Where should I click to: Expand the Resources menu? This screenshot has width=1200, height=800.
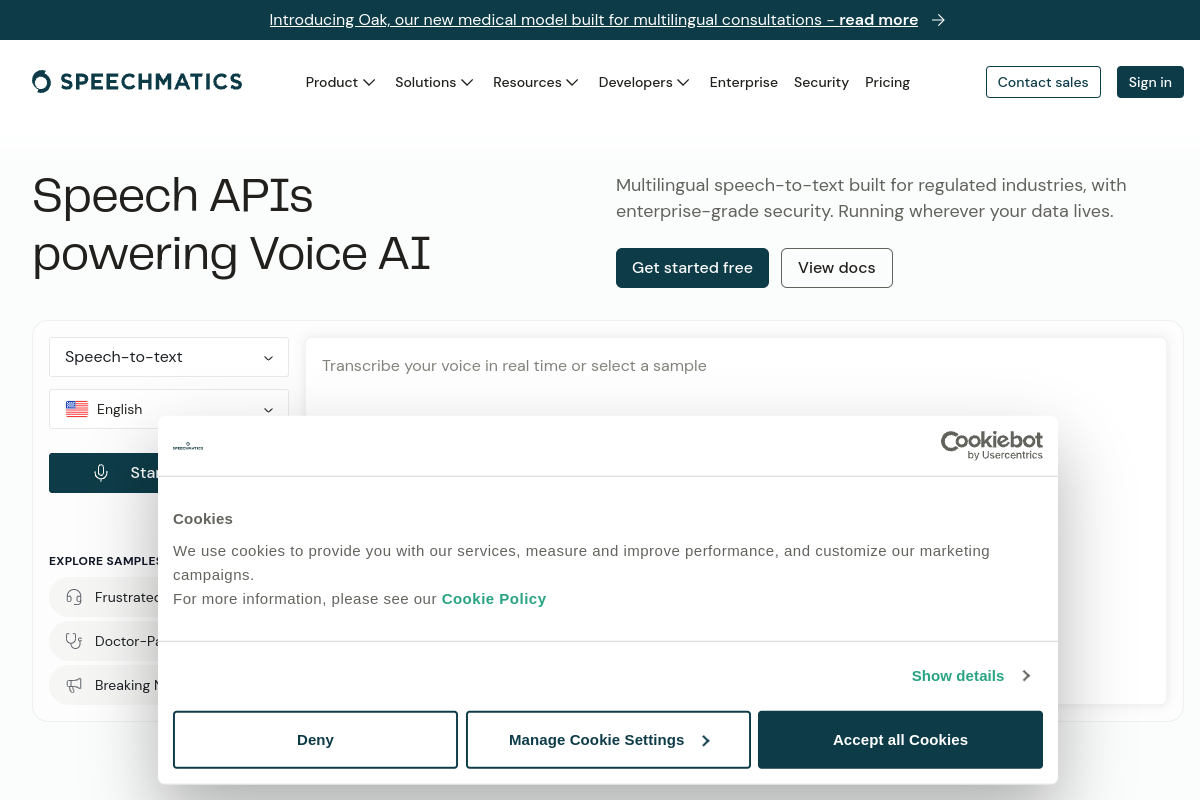coord(536,82)
